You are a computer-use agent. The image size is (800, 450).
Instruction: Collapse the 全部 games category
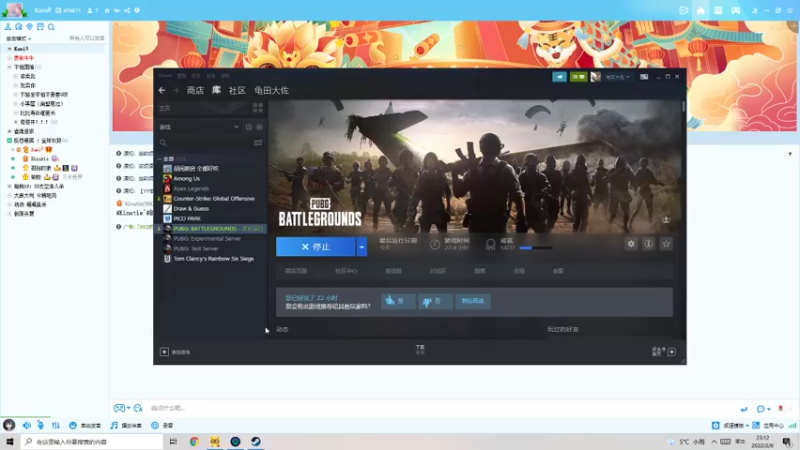click(159, 159)
